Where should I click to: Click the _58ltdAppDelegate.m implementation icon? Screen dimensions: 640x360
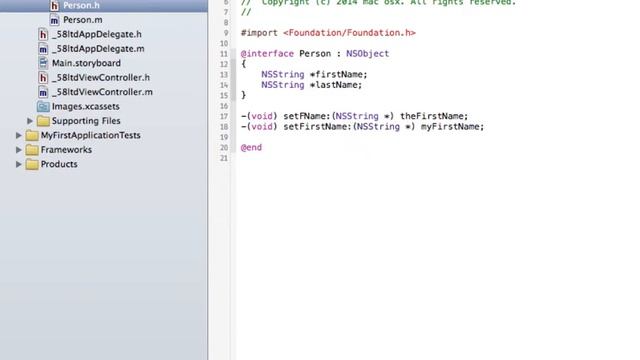[x=43, y=49]
